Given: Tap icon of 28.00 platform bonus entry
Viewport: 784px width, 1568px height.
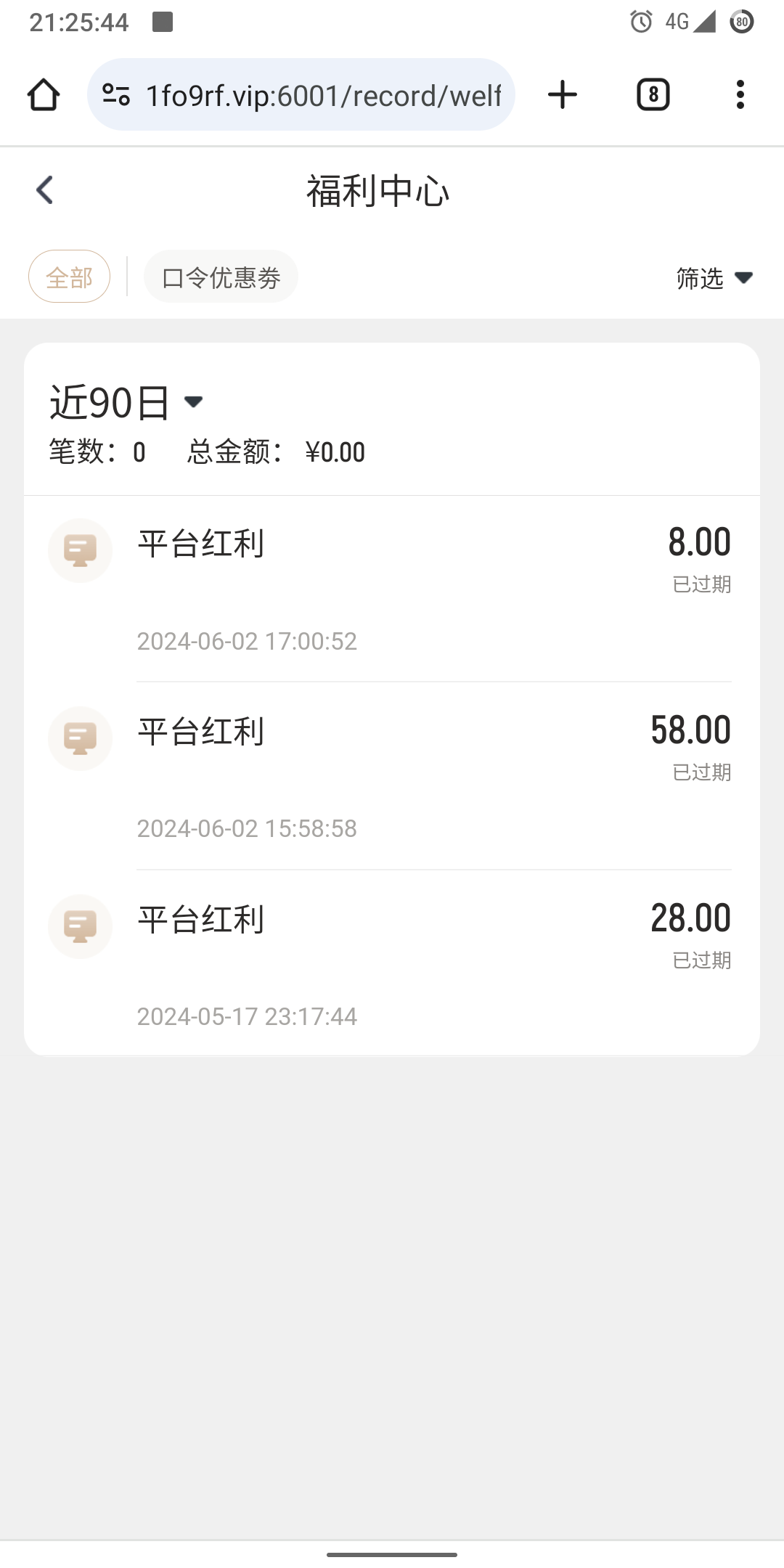Looking at the screenshot, I should click(80, 926).
